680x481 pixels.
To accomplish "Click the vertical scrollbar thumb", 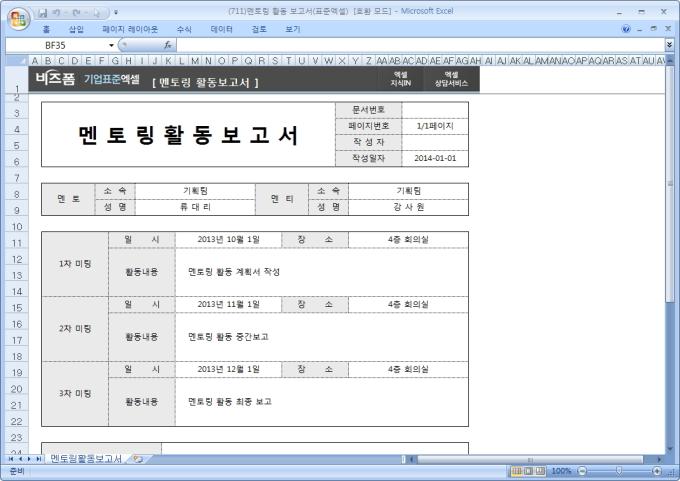I will 670,182.
